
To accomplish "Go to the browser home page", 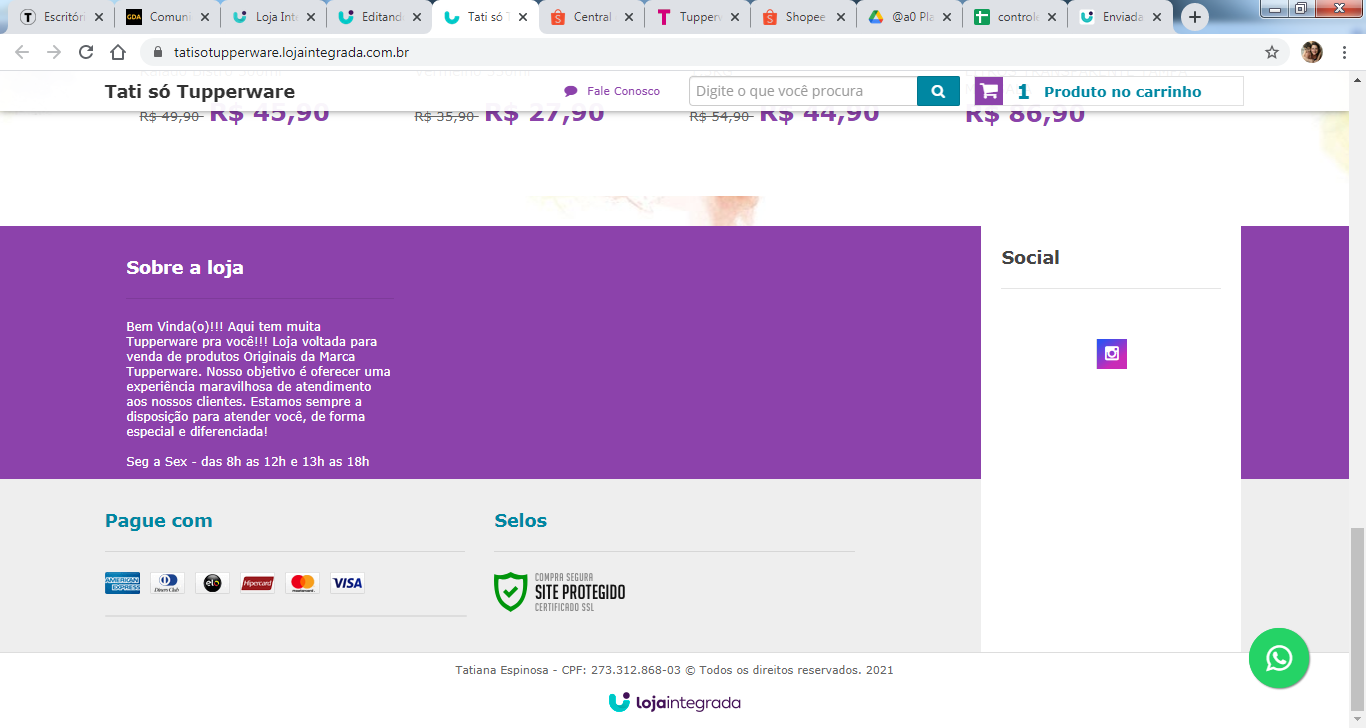I will (118, 52).
